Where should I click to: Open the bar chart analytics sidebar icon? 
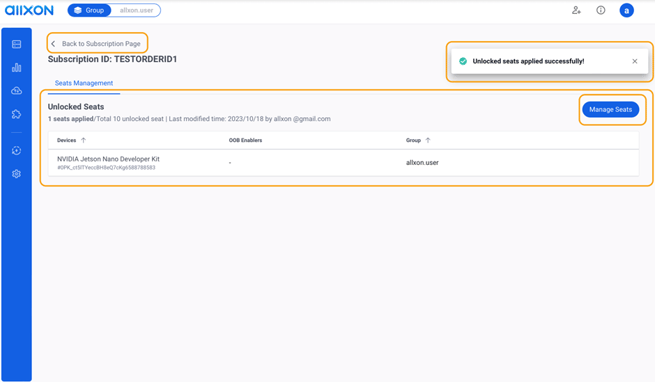pyautogui.click(x=16, y=67)
